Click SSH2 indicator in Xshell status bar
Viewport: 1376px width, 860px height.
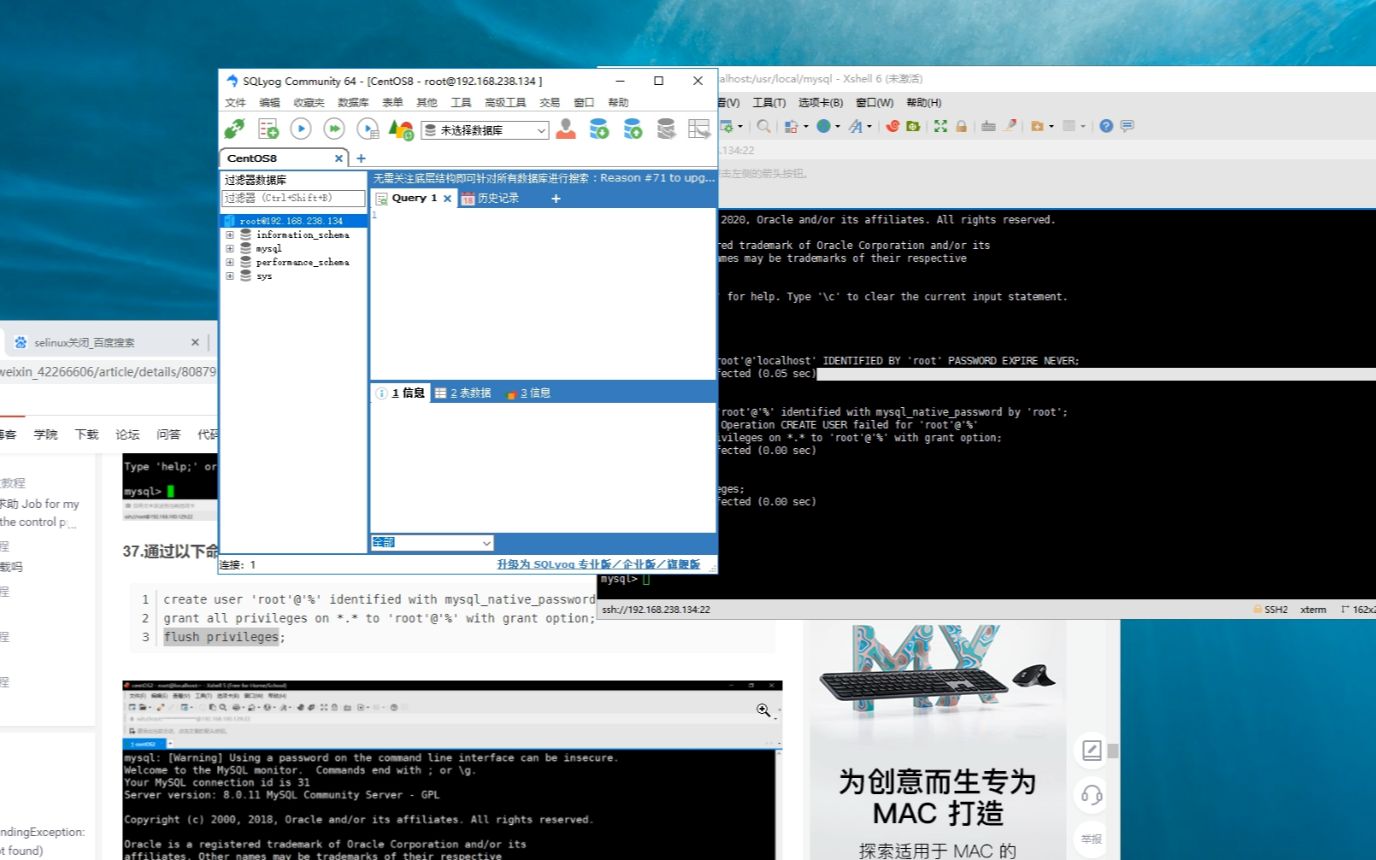point(1270,609)
